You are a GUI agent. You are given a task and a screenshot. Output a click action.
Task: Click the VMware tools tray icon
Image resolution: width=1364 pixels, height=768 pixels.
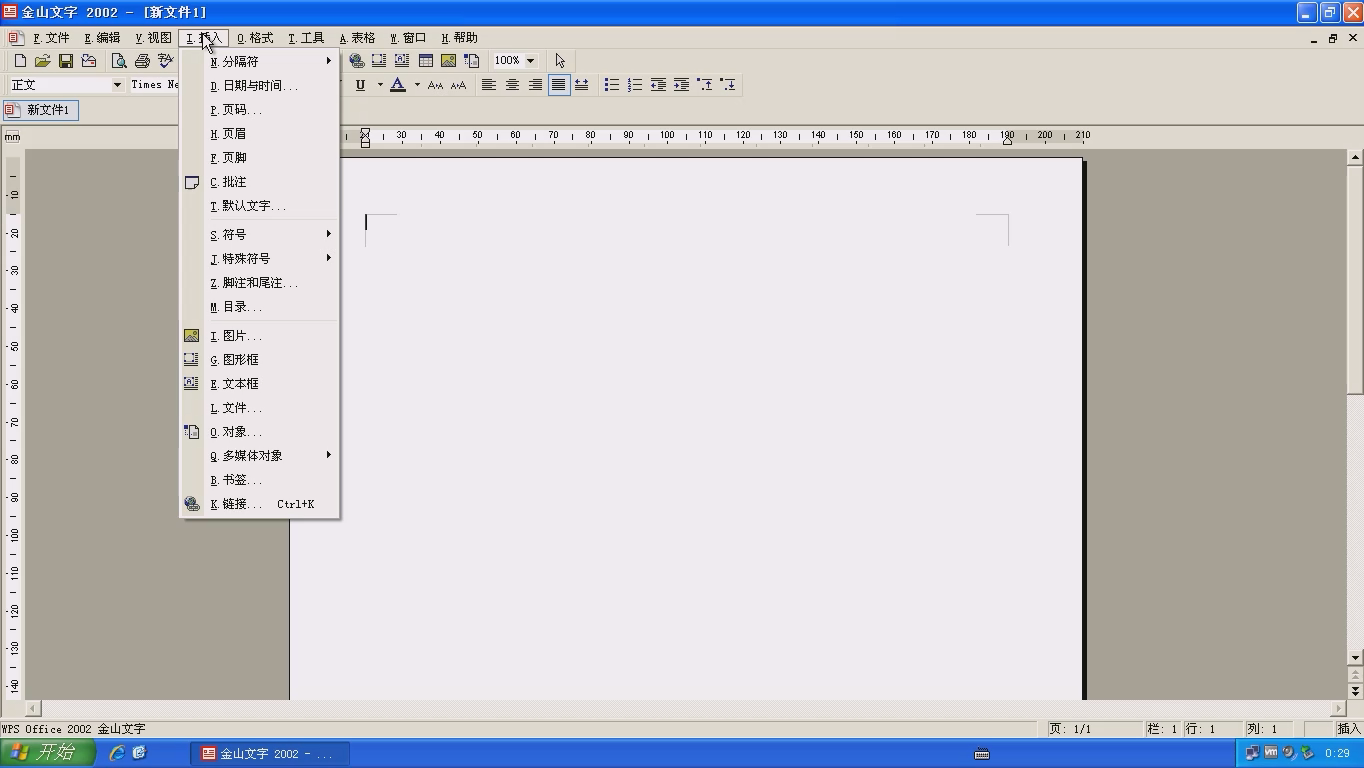point(1271,753)
